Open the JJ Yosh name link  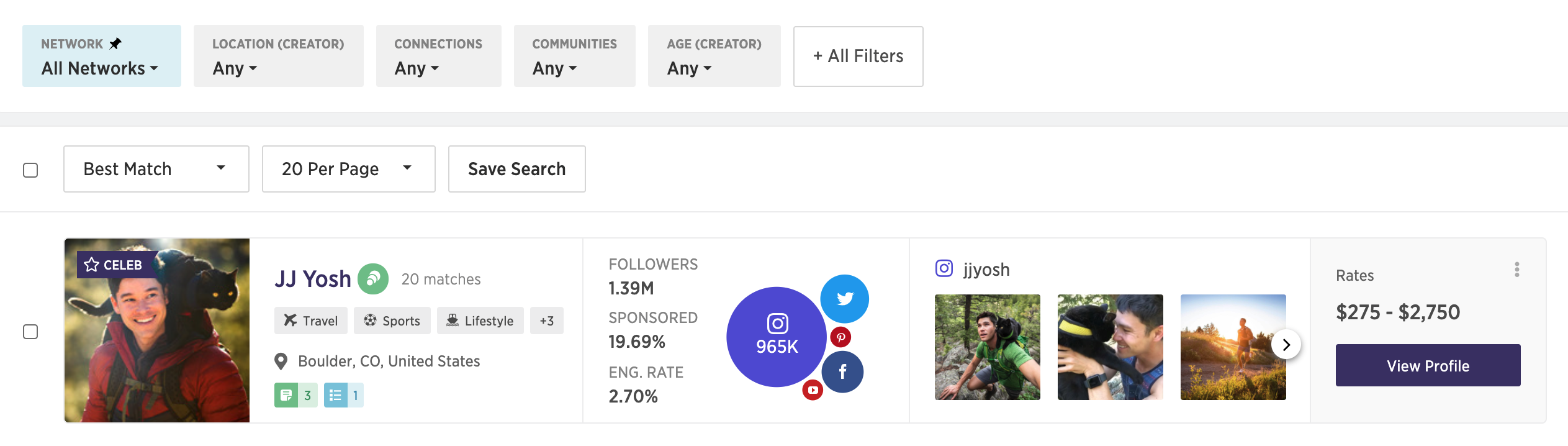(313, 279)
